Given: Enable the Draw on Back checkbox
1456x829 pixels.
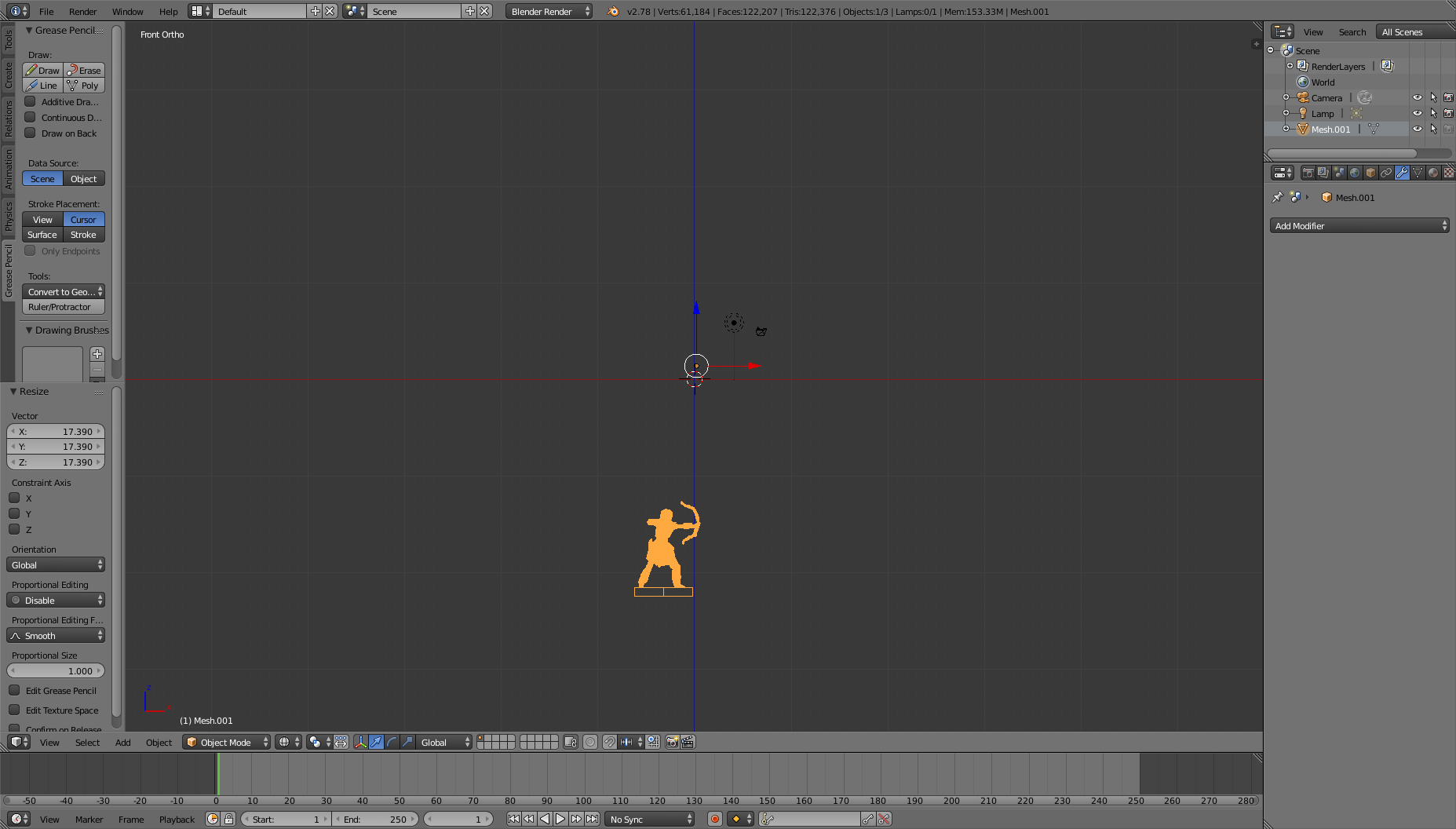Looking at the screenshot, I should (x=30, y=133).
